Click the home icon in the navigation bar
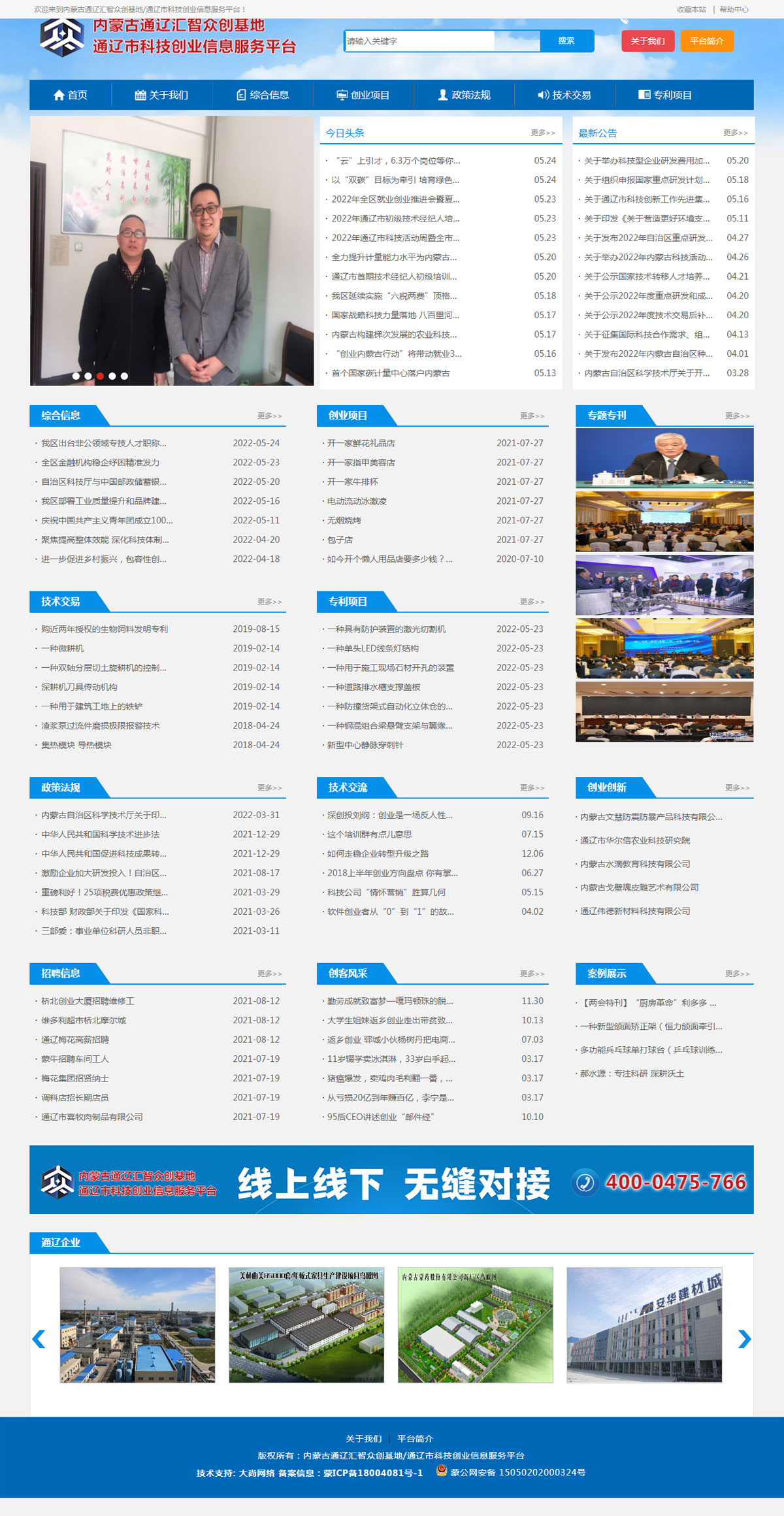784x1516 pixels. (x=59, y=95)
